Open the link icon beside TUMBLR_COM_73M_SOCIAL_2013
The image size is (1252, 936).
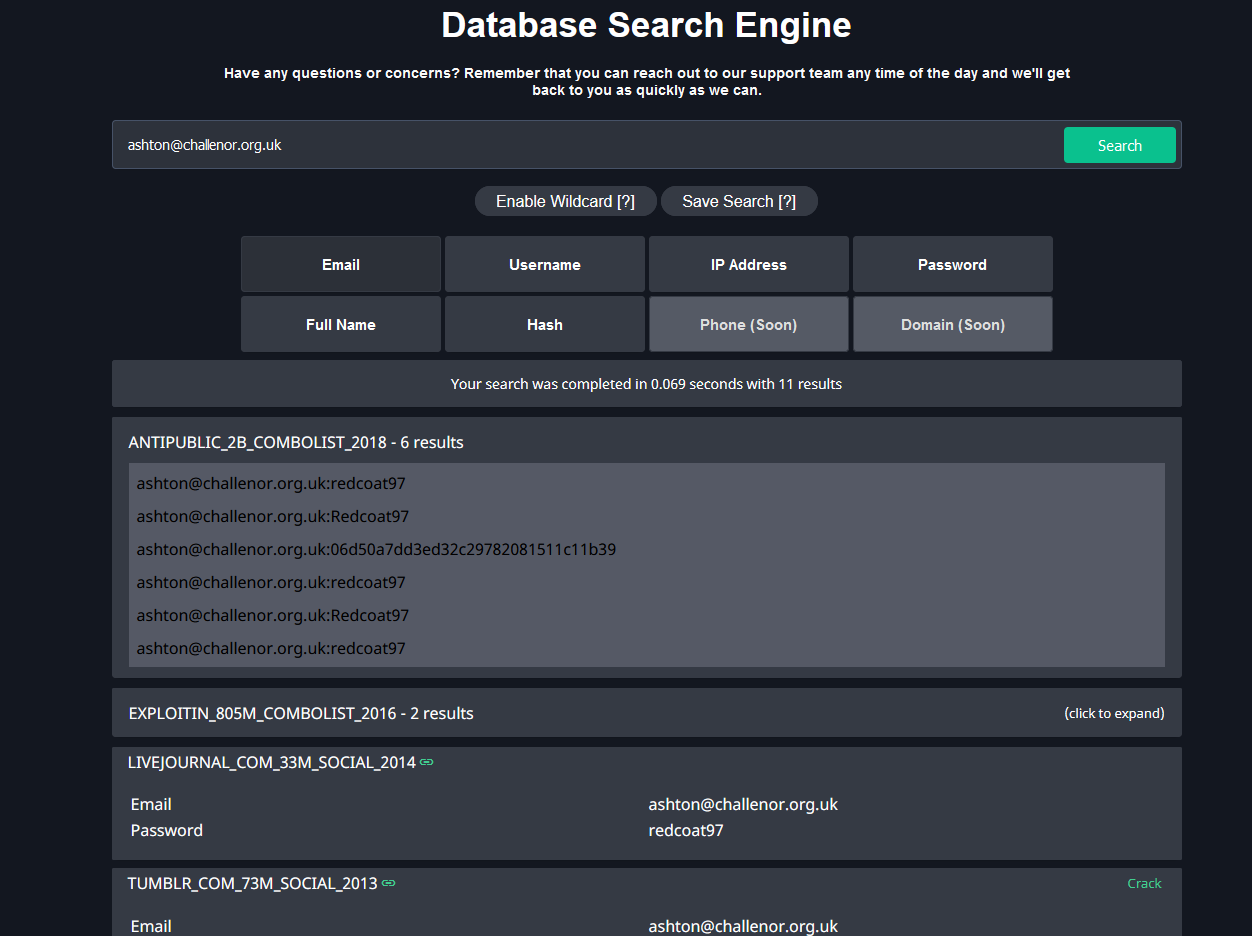[x=389, y=883]
